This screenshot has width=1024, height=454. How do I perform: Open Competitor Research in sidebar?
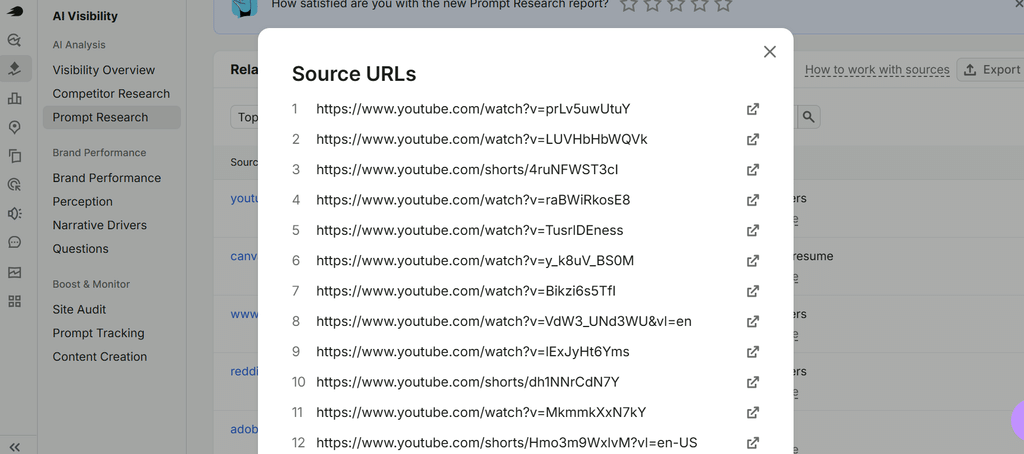[111, 93]
